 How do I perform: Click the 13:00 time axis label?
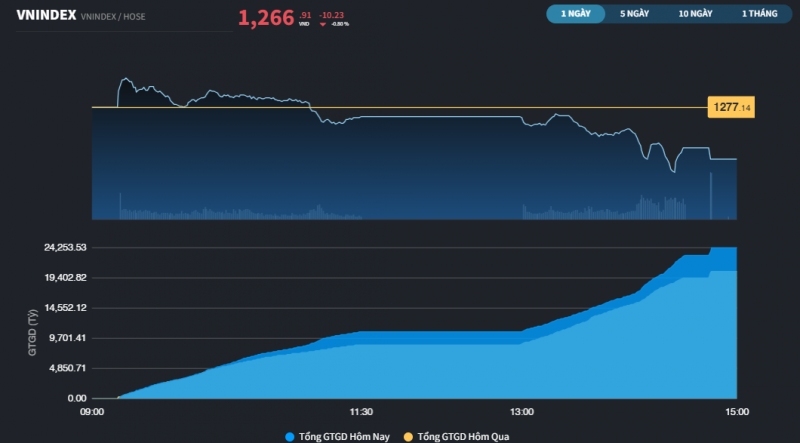522,411
